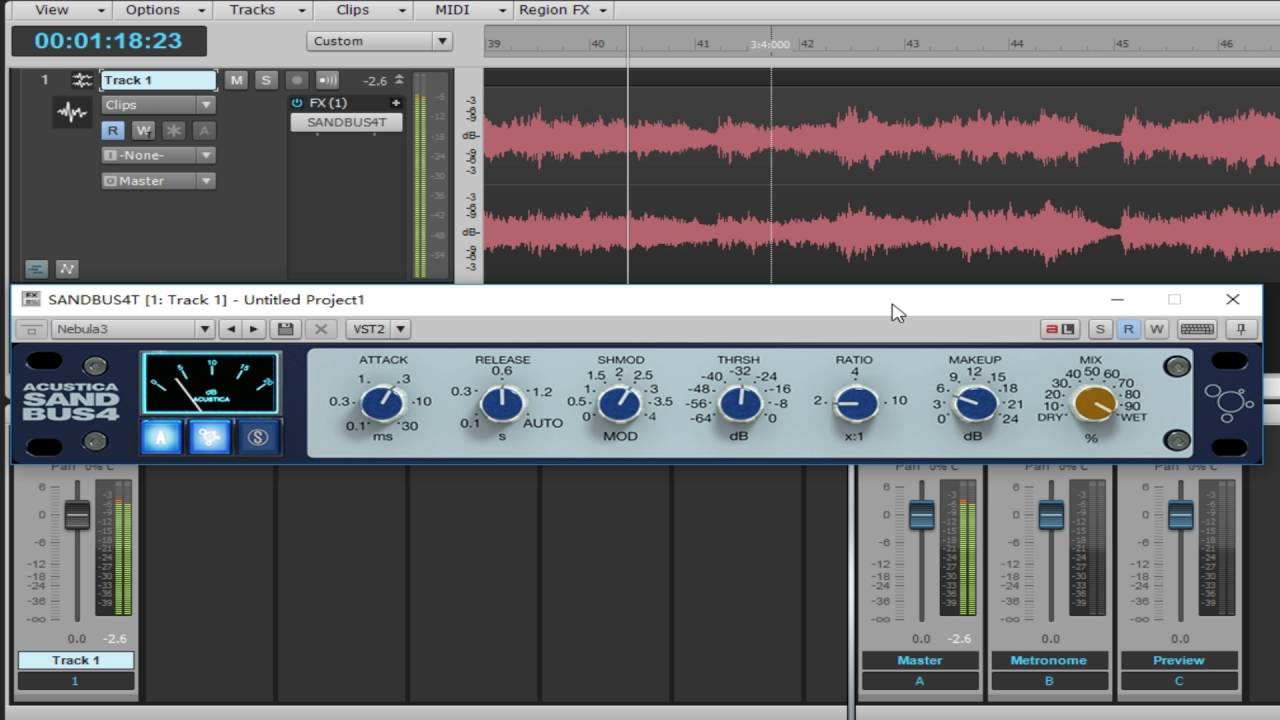Click the SANDBUS4 'S' mode button

click(x=258, y=437)
